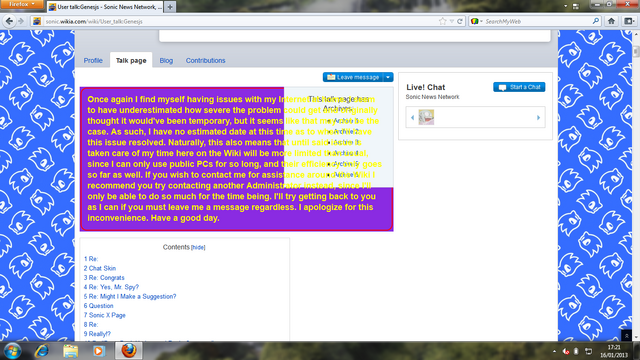640x360 pixels.
Task: Jump to section 3 Re: Congrats
Action: [x=104, y=278]
